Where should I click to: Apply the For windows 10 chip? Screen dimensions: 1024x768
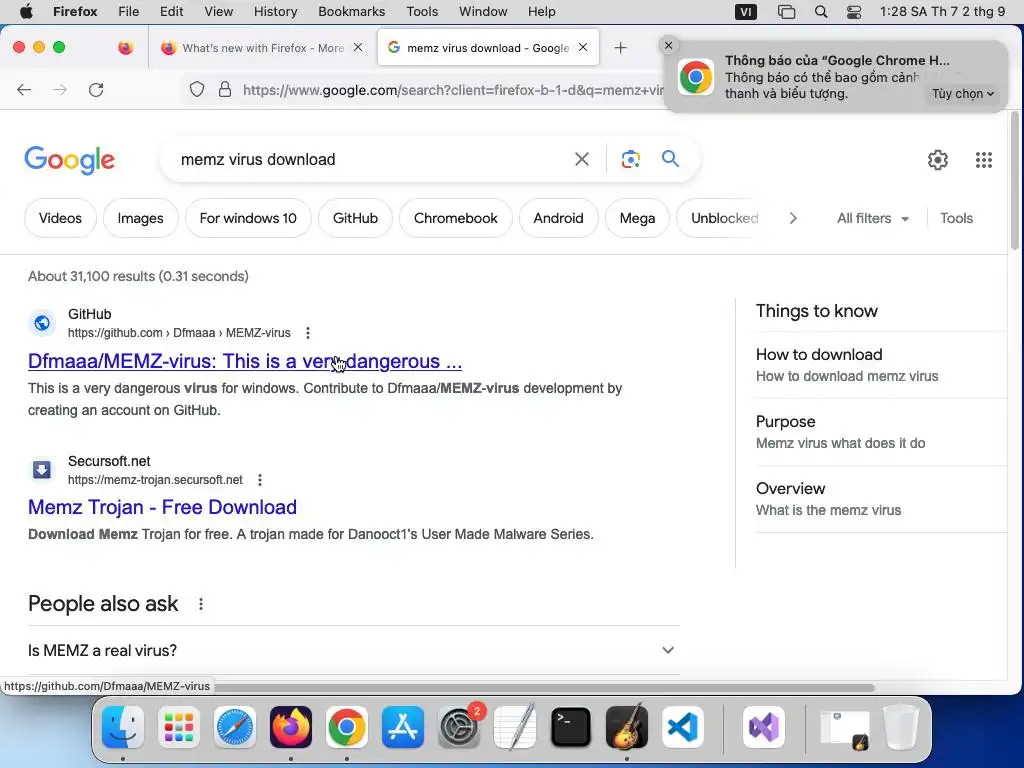coord(248,218)
